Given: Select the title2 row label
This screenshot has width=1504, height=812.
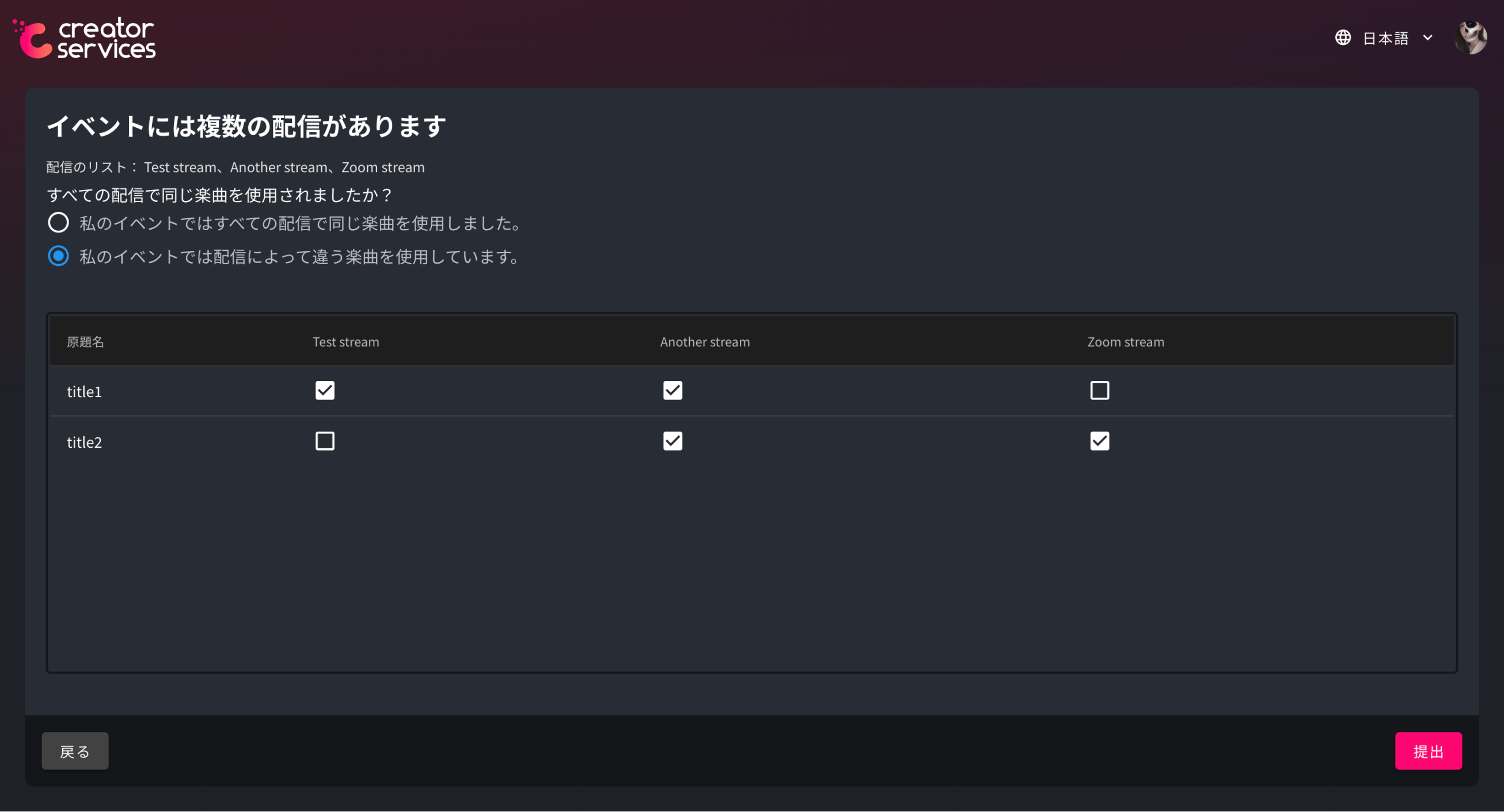Looking at the screenshot, I should coord(84,442).
